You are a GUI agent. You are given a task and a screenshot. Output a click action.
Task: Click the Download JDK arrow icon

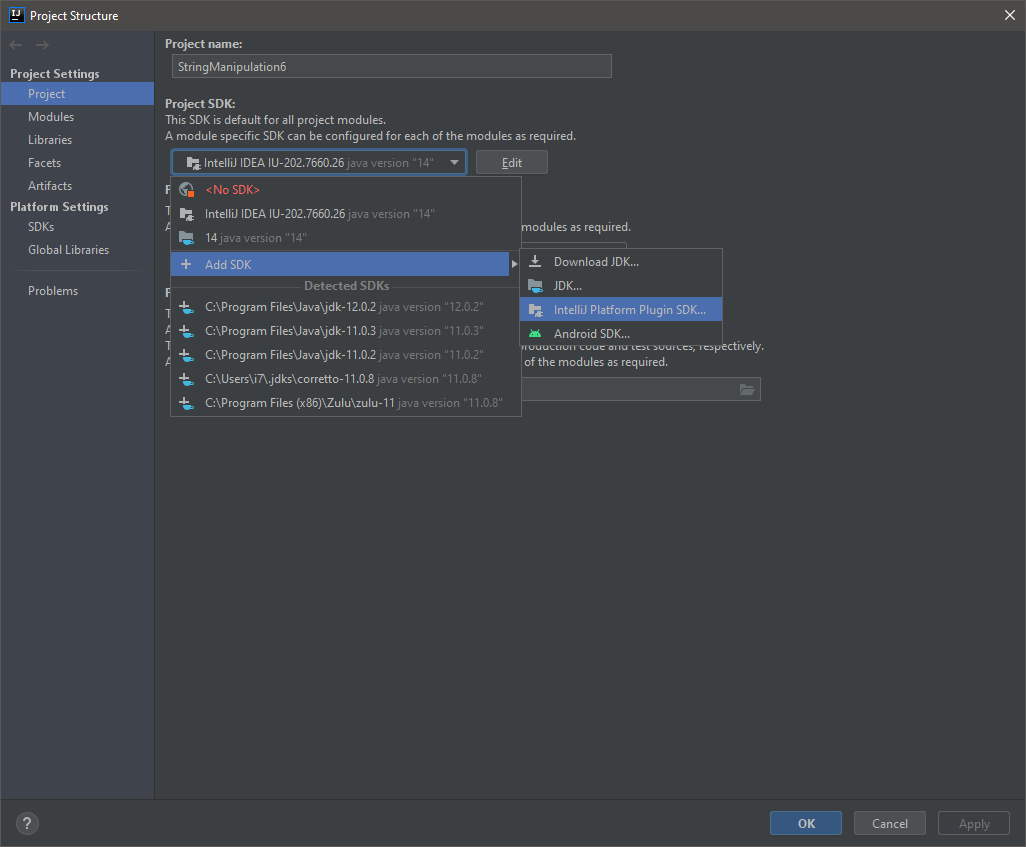(x=535, y=261)
